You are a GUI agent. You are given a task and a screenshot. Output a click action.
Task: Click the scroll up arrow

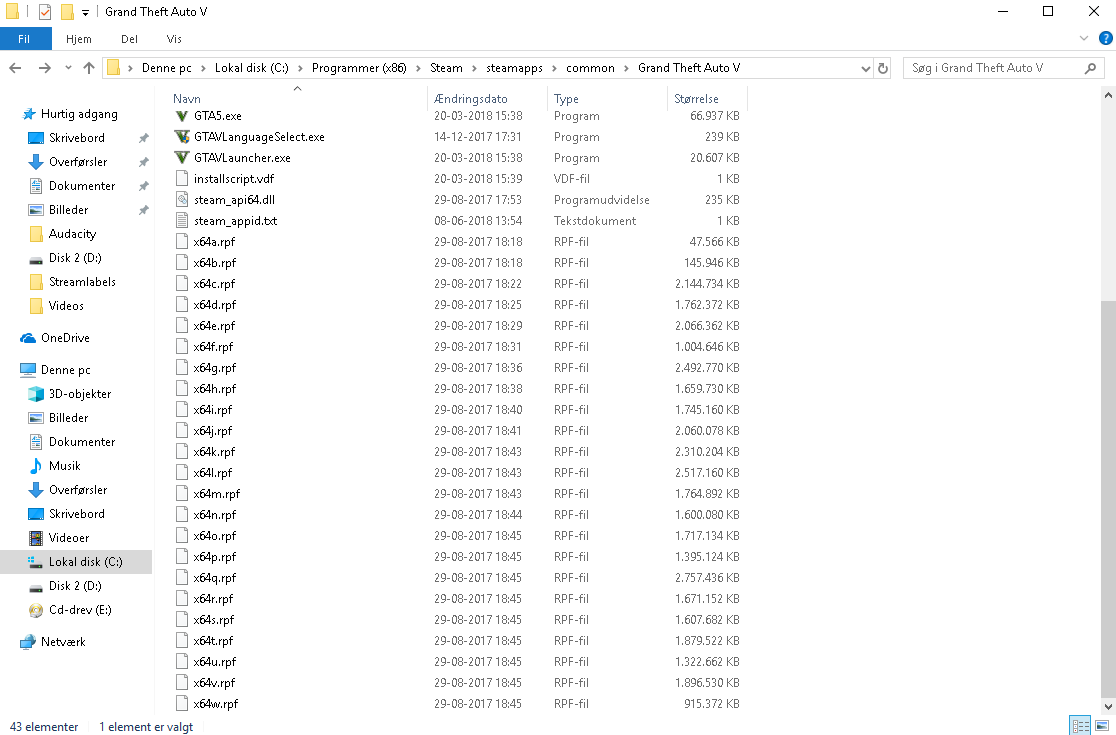point(1108,95)
